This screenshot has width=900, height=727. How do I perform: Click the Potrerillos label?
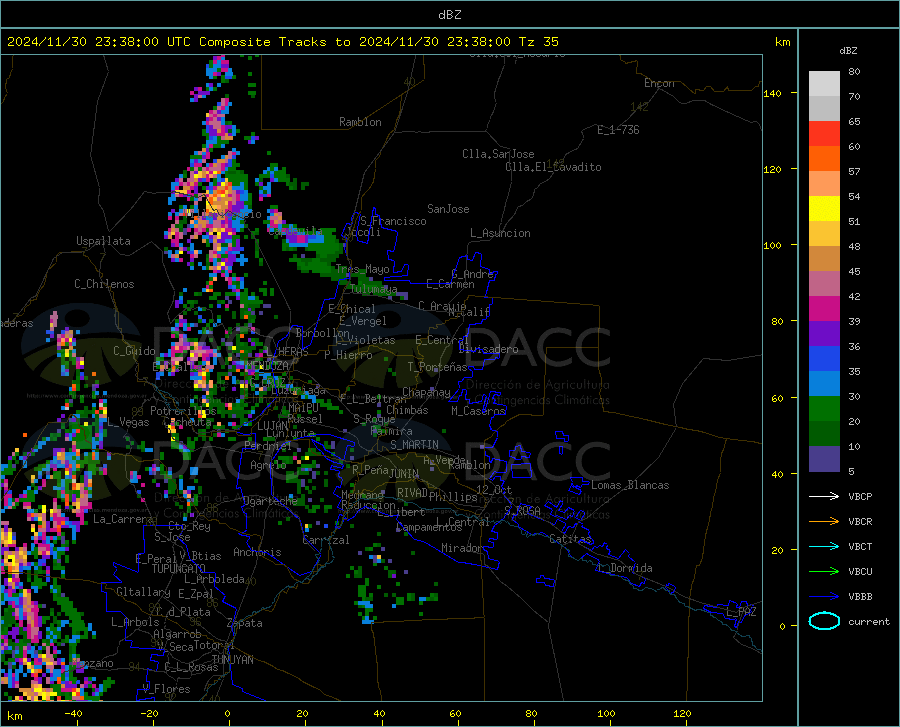pos(183,411)
